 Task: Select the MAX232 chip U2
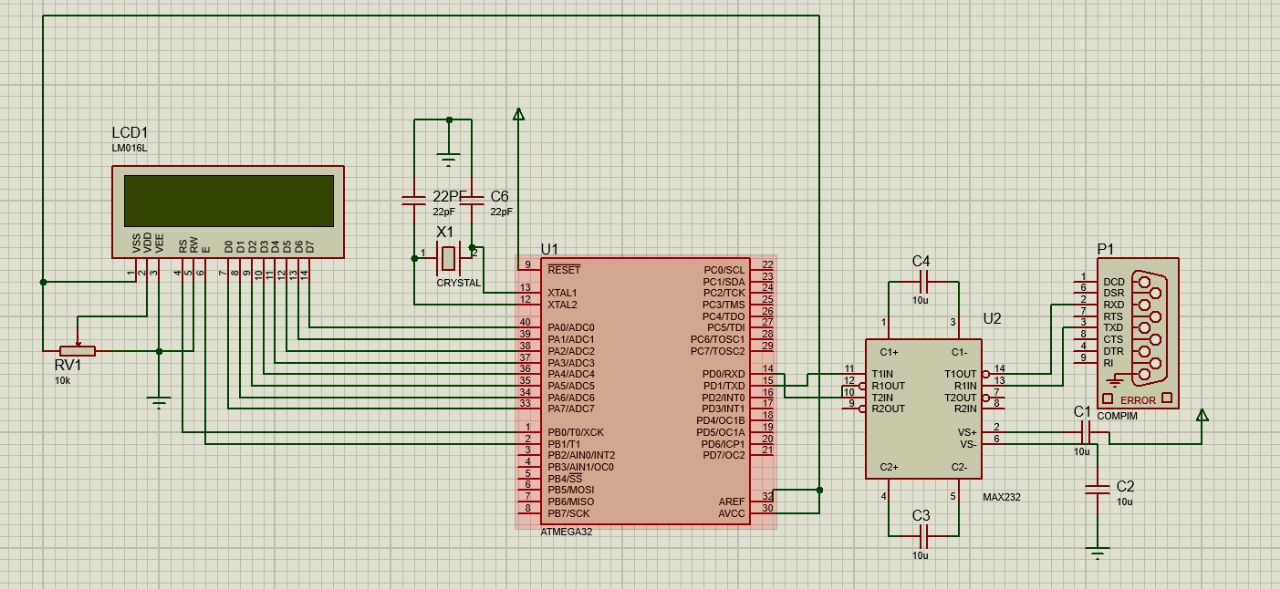coord(923,408)
